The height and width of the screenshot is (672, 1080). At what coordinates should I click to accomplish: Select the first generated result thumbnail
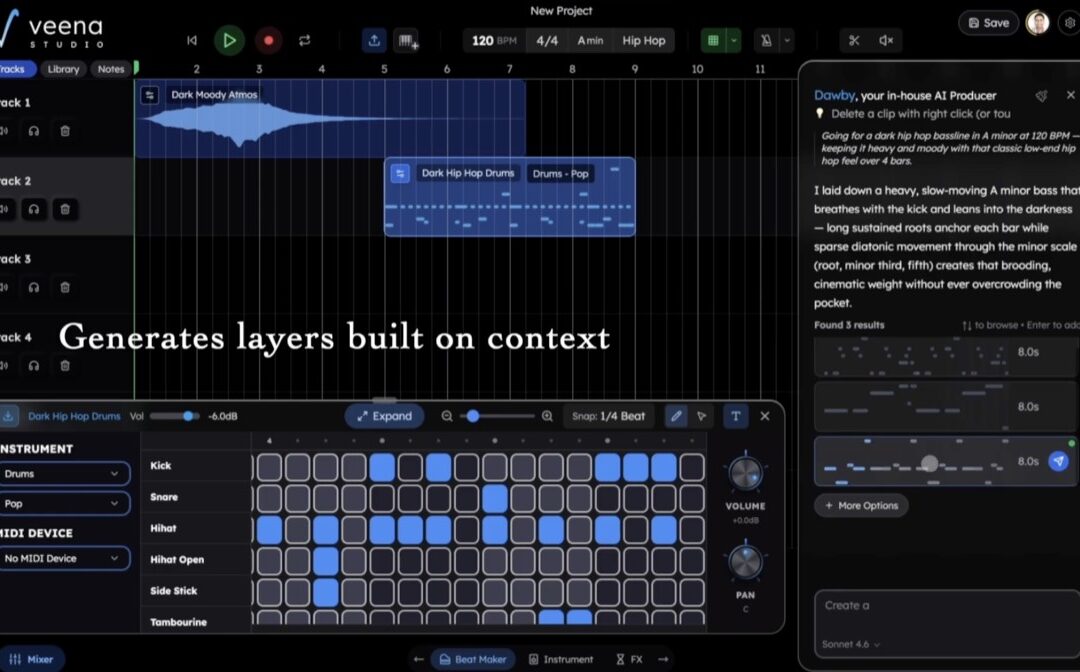click(x=945, y=358)
